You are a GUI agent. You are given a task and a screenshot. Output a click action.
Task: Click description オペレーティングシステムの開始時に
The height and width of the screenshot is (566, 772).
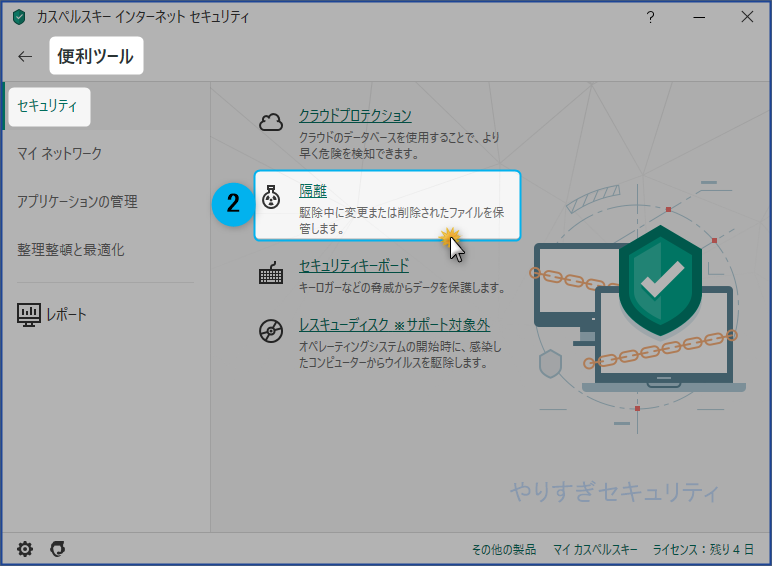click(x=400, y=354)
